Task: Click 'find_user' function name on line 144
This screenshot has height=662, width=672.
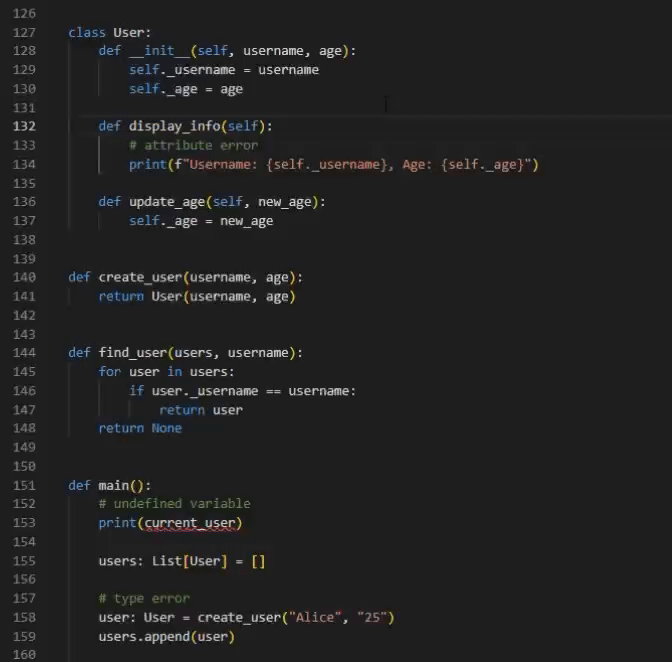Action: (132, 353)
